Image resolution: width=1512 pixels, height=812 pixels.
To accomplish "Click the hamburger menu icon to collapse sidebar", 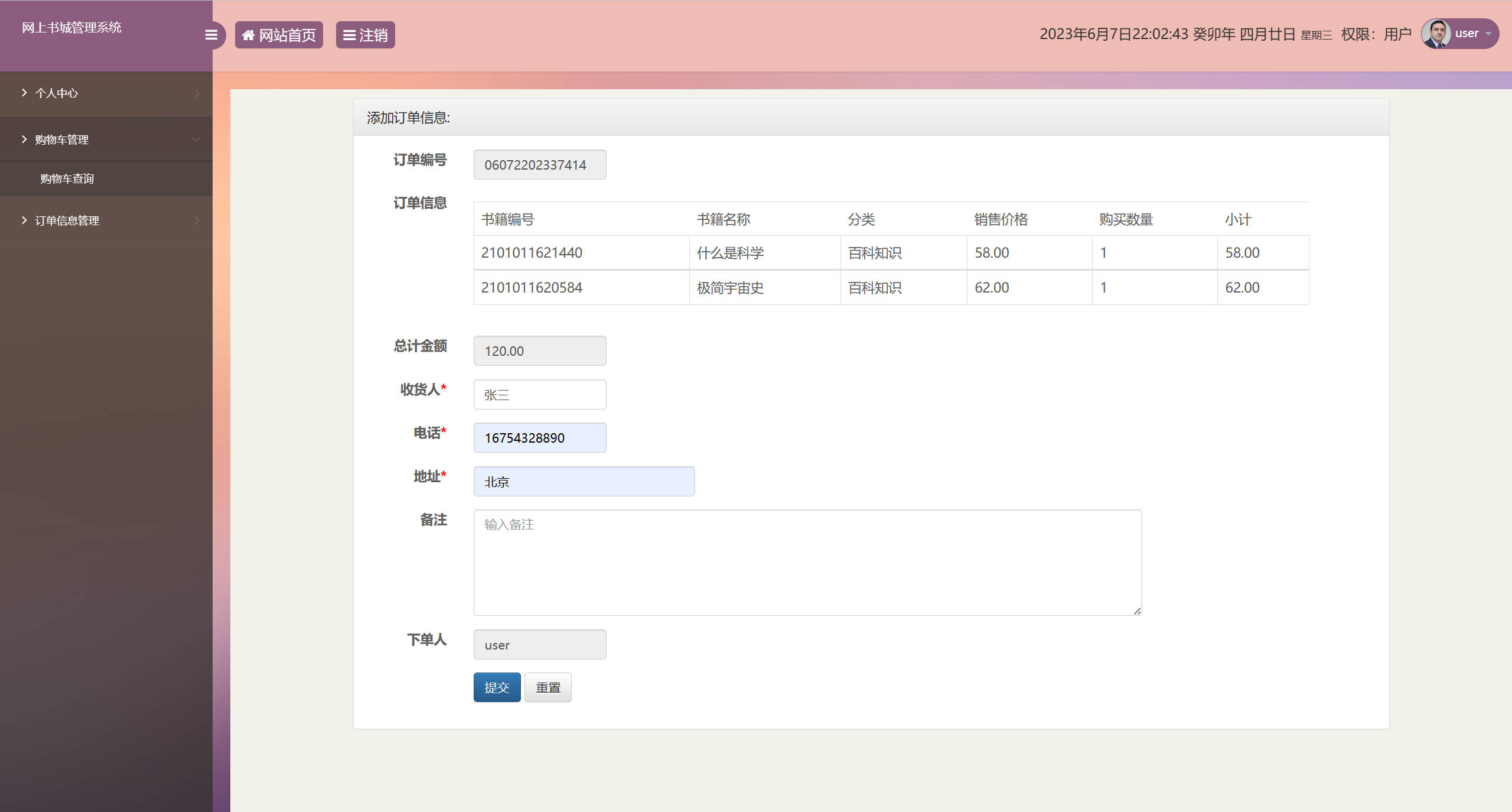I will [x=211, y=35].
